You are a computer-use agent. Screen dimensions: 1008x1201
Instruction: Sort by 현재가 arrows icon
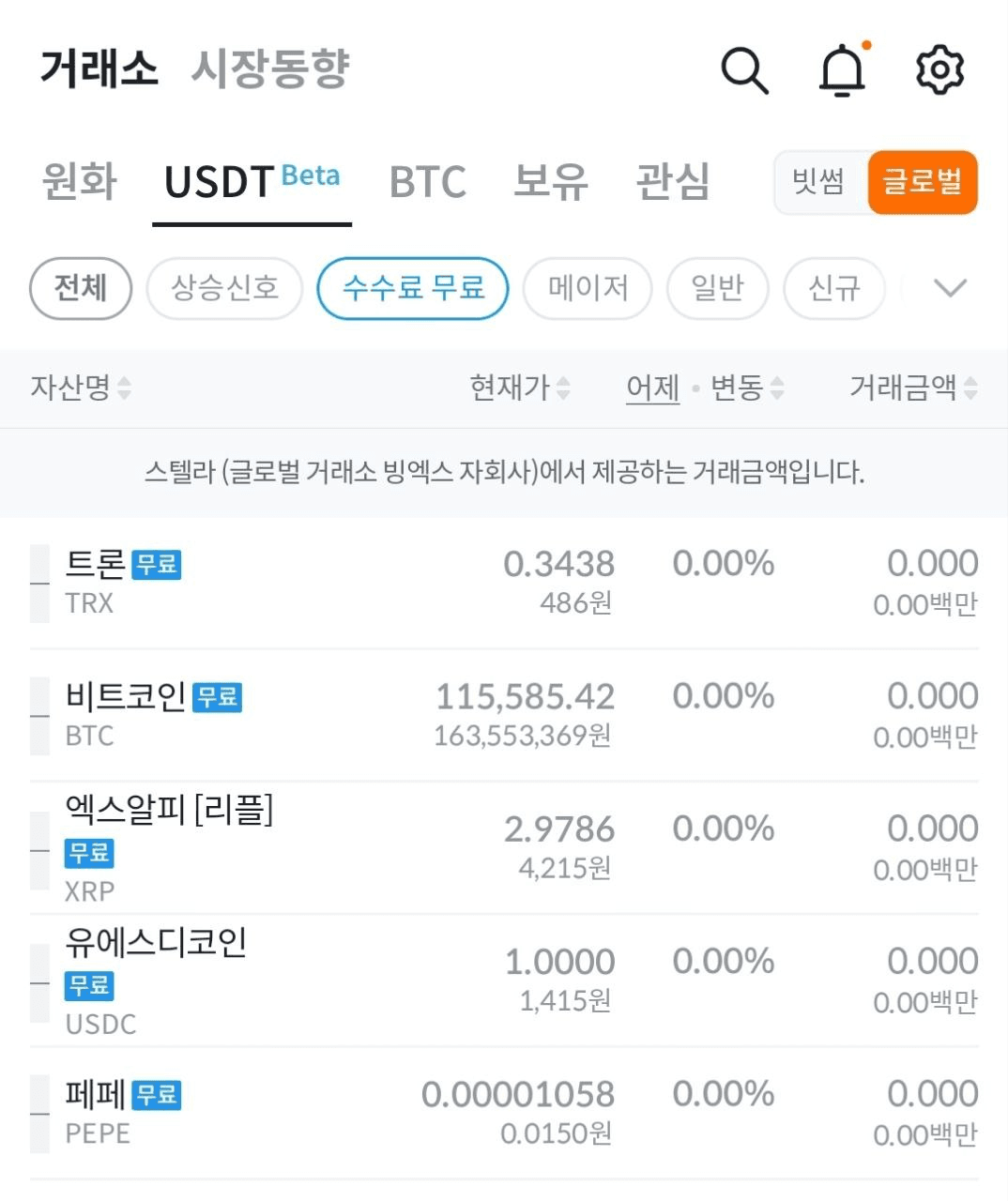point(563,388)
